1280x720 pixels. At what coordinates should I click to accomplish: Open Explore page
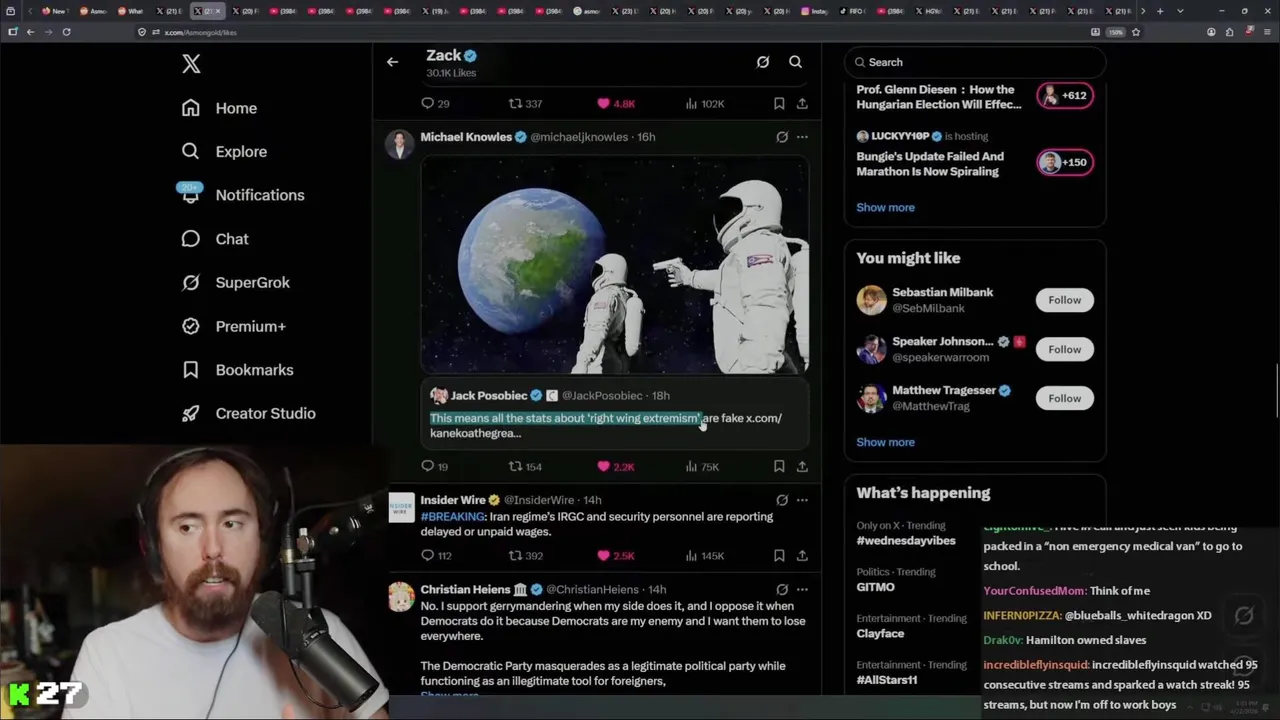click(x=241, y=152)
